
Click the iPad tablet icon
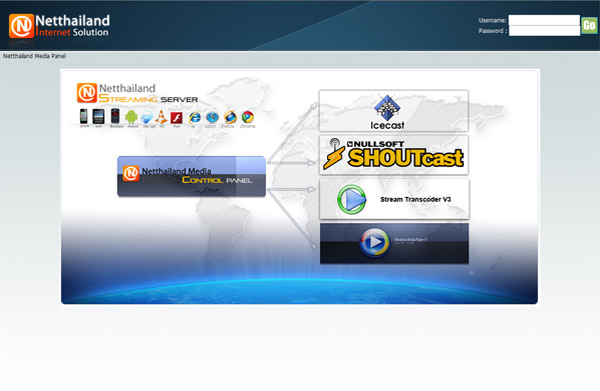pyautogui.click(x=98, y=116)
